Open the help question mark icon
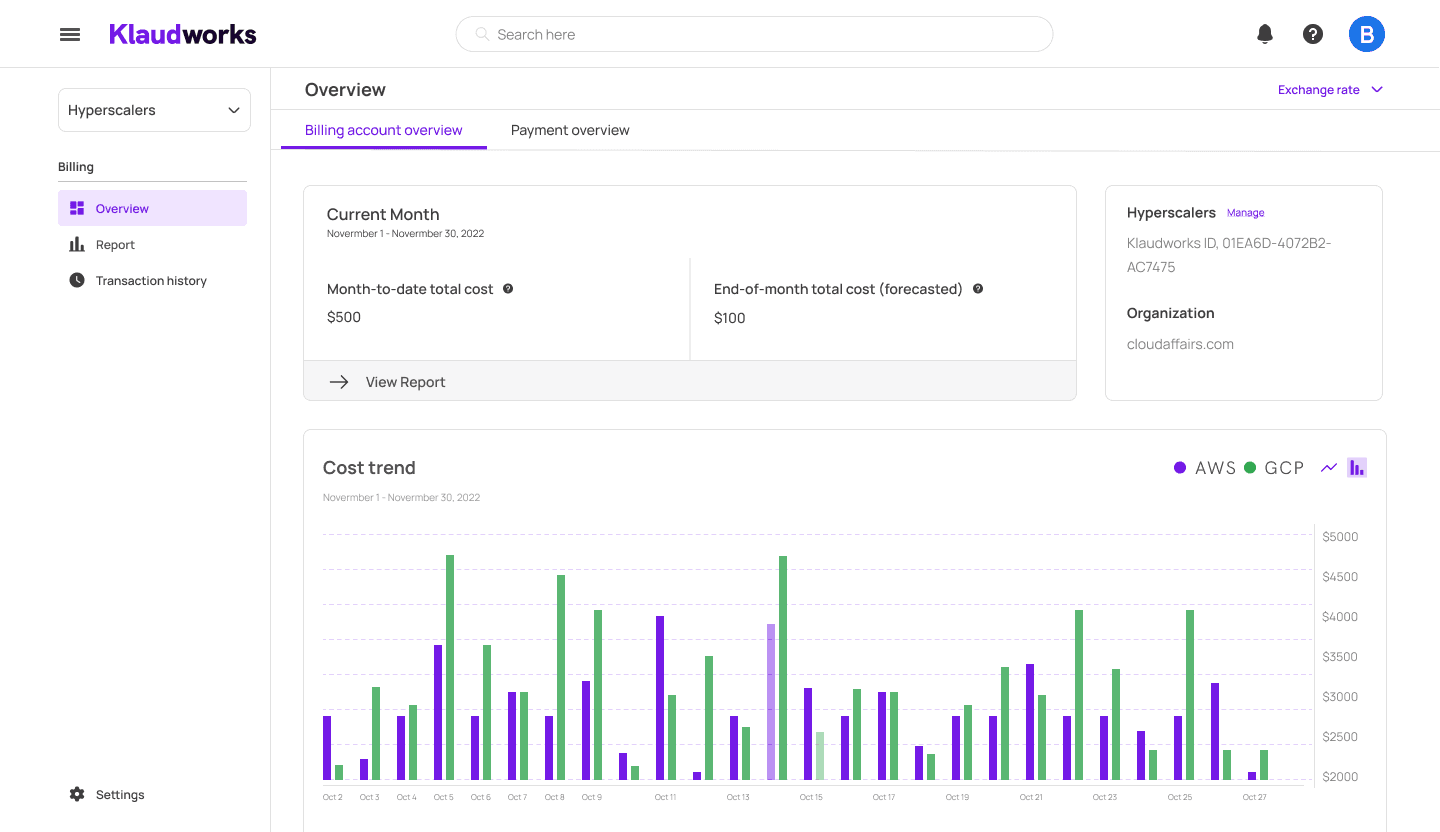 coord(1313,34)
